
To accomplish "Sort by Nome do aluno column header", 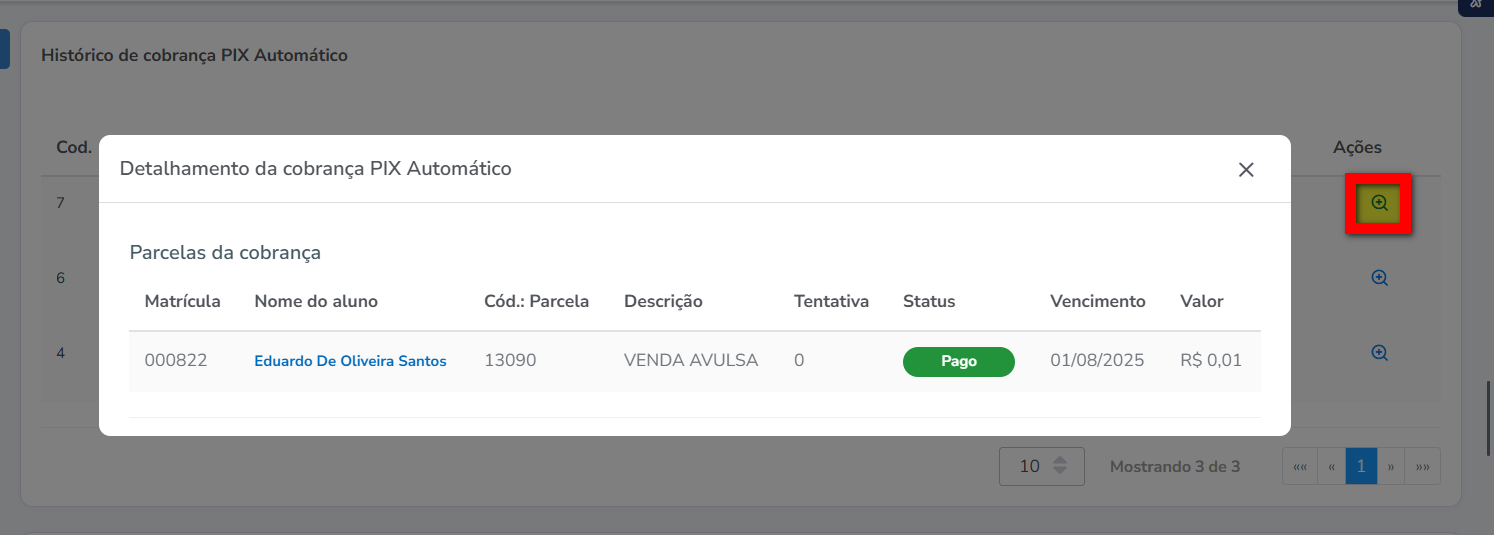I will (316, 301).
